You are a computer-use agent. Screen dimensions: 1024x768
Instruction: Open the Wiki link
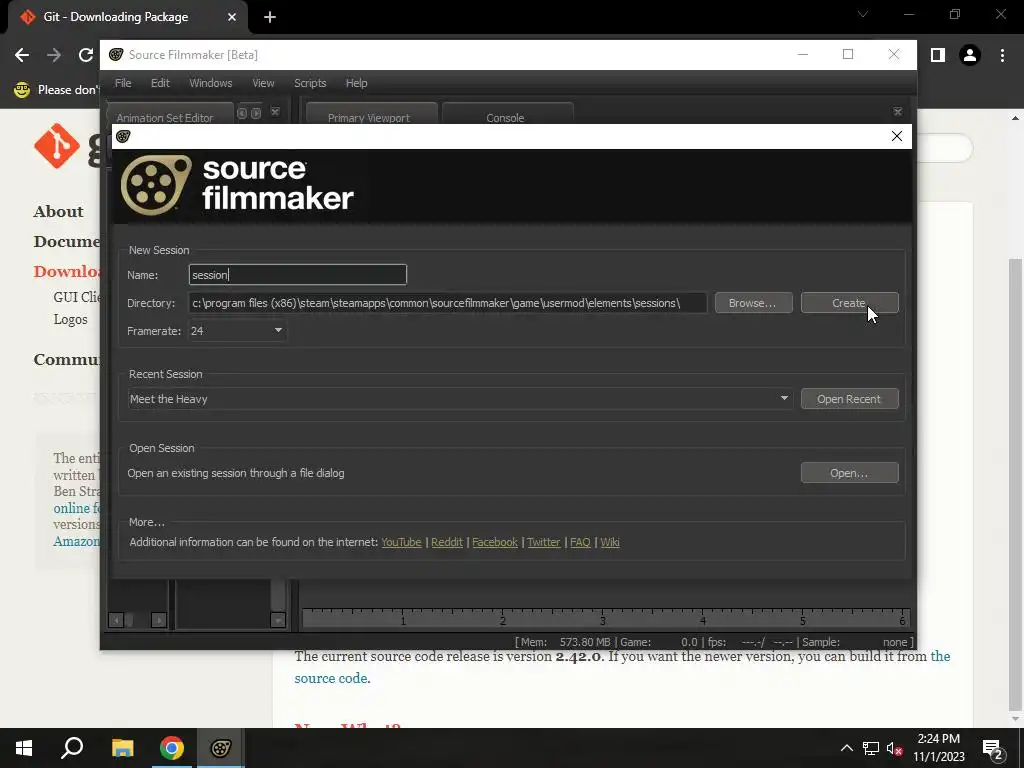609,542
